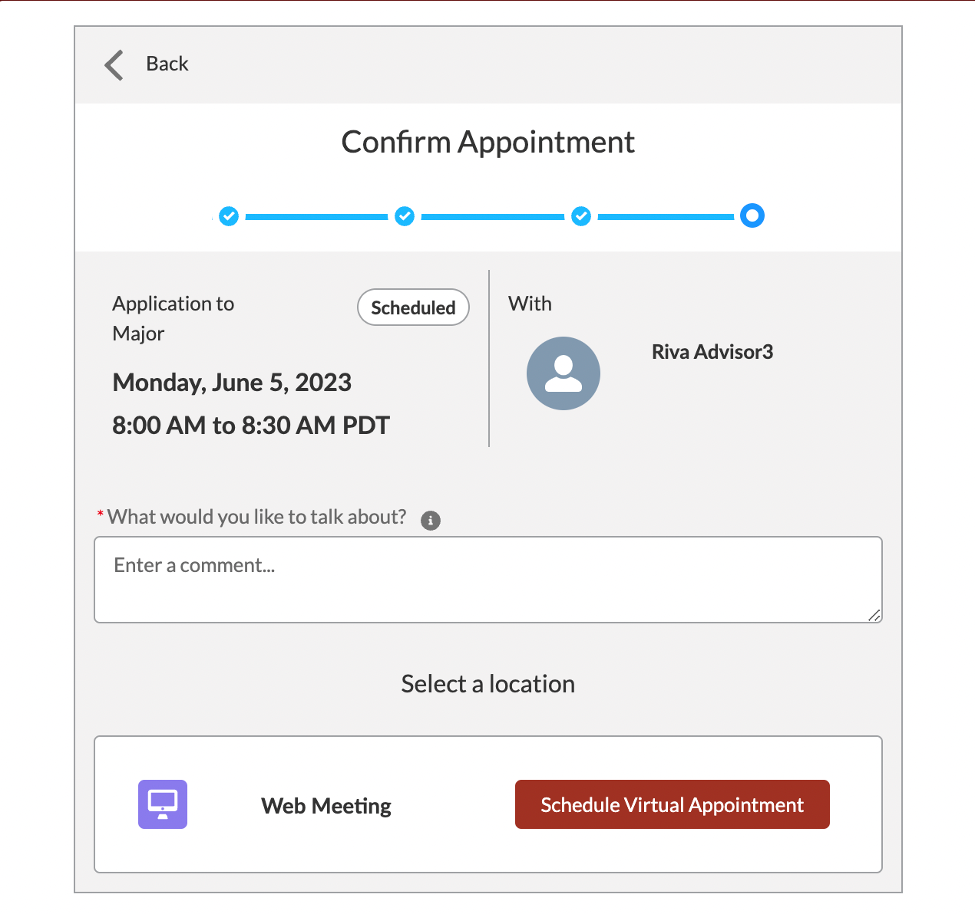Select the third completed progress step
The image size is (977, 914).
(581, 216)
